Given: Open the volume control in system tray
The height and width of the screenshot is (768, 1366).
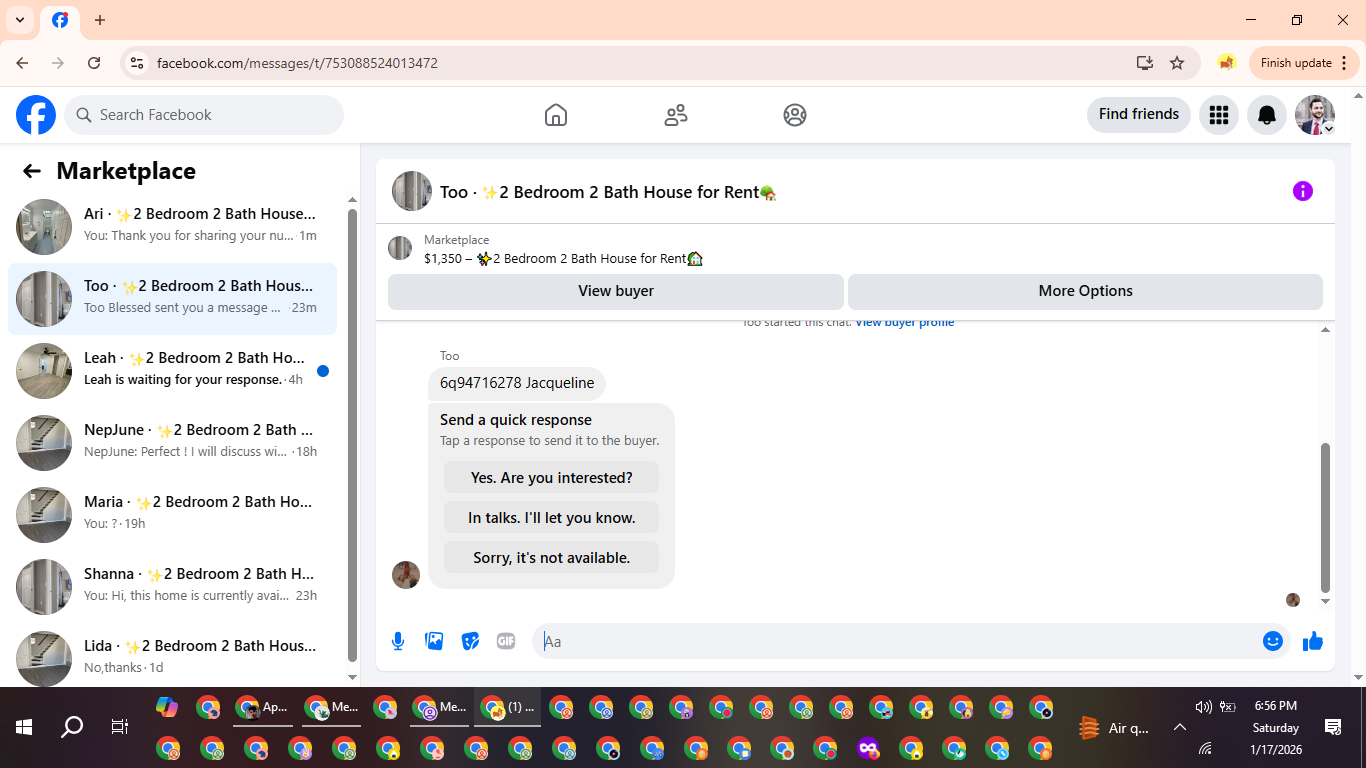Looking at the screenshot, I should click(x=1203, y=707).
